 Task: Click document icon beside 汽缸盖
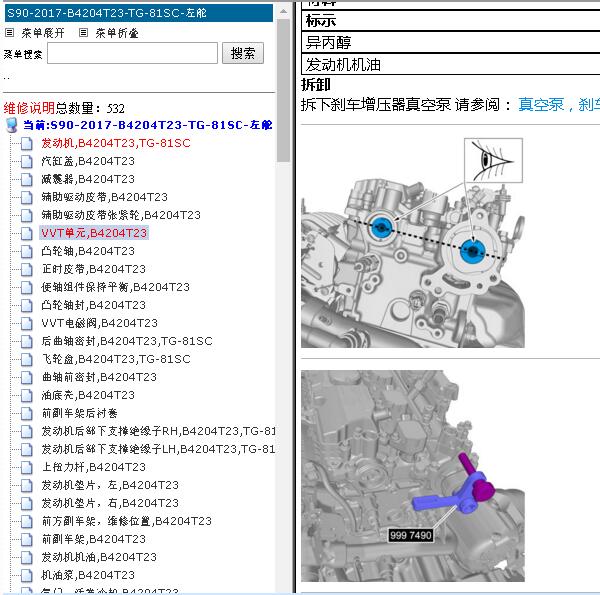(x=26, y=161)
